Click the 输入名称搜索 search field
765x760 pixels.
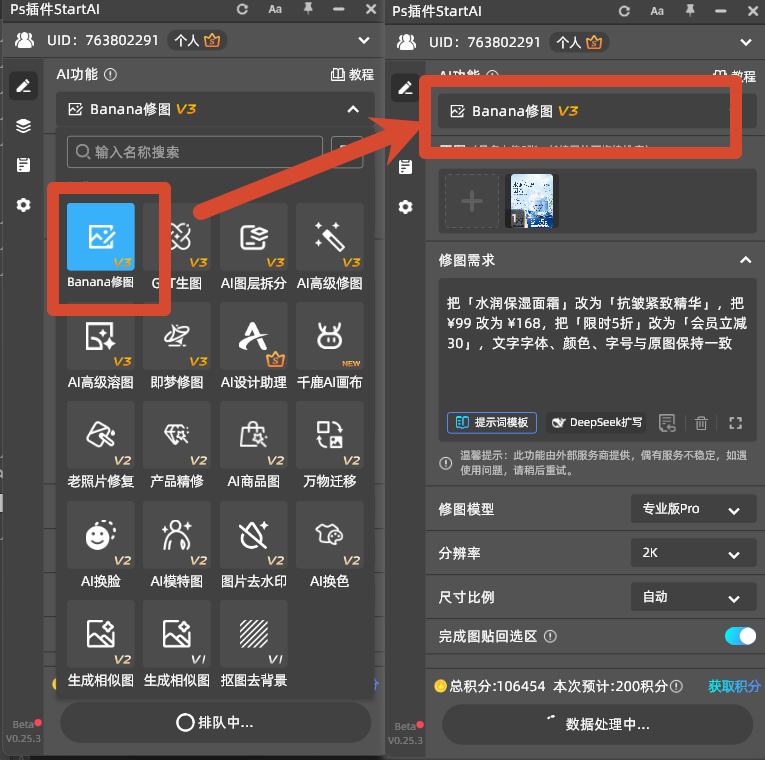(x=195, y=152)
